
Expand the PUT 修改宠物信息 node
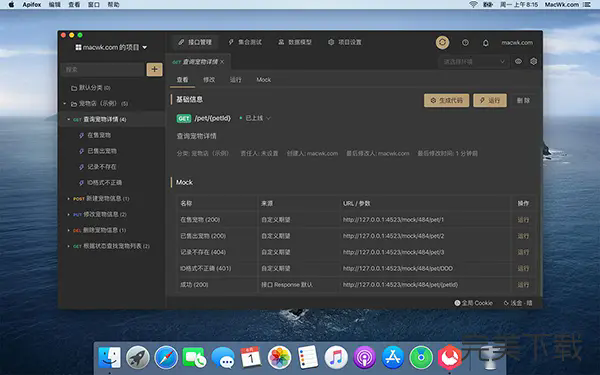[x=68, y=214]
